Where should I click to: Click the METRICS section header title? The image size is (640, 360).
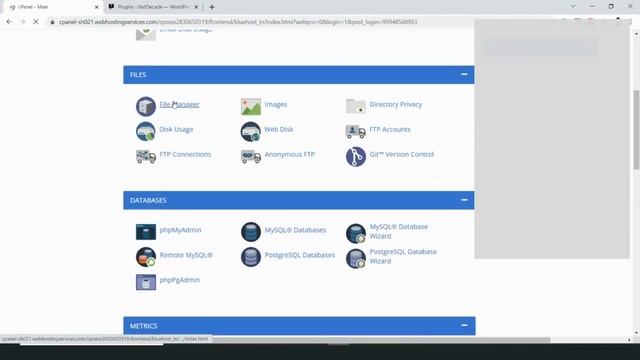click(x=143, y=326)
